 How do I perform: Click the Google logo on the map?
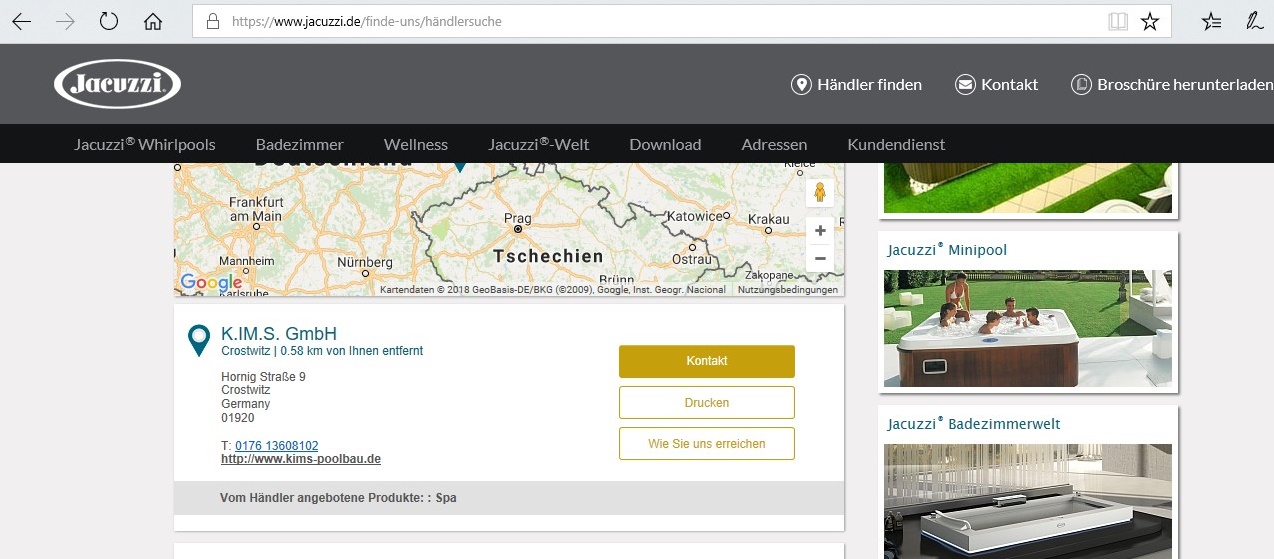pyautogui.click(x=211, y=283)
